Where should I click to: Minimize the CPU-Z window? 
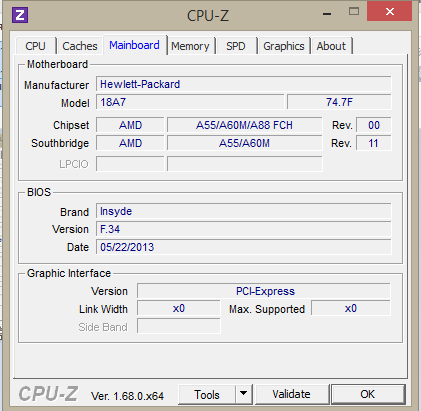click(x=327, y=14)
